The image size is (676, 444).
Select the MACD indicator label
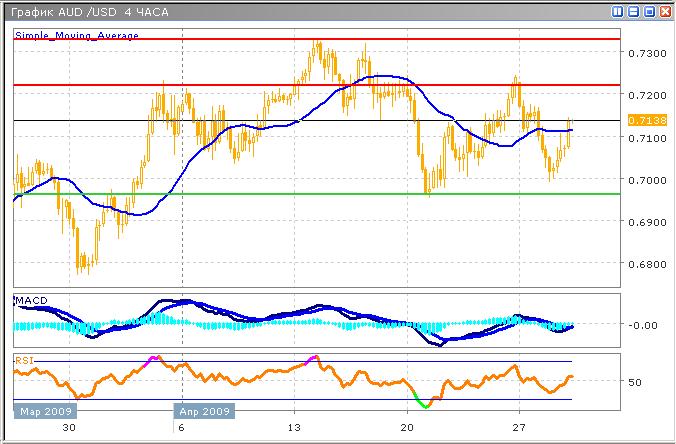tap(30, 300)
